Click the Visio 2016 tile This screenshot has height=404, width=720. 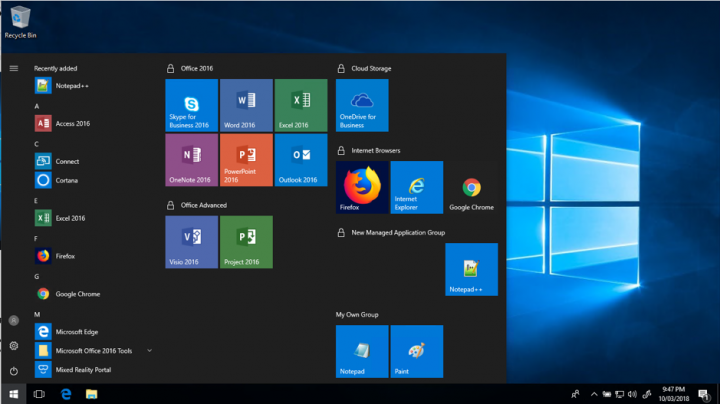[190, 242]
